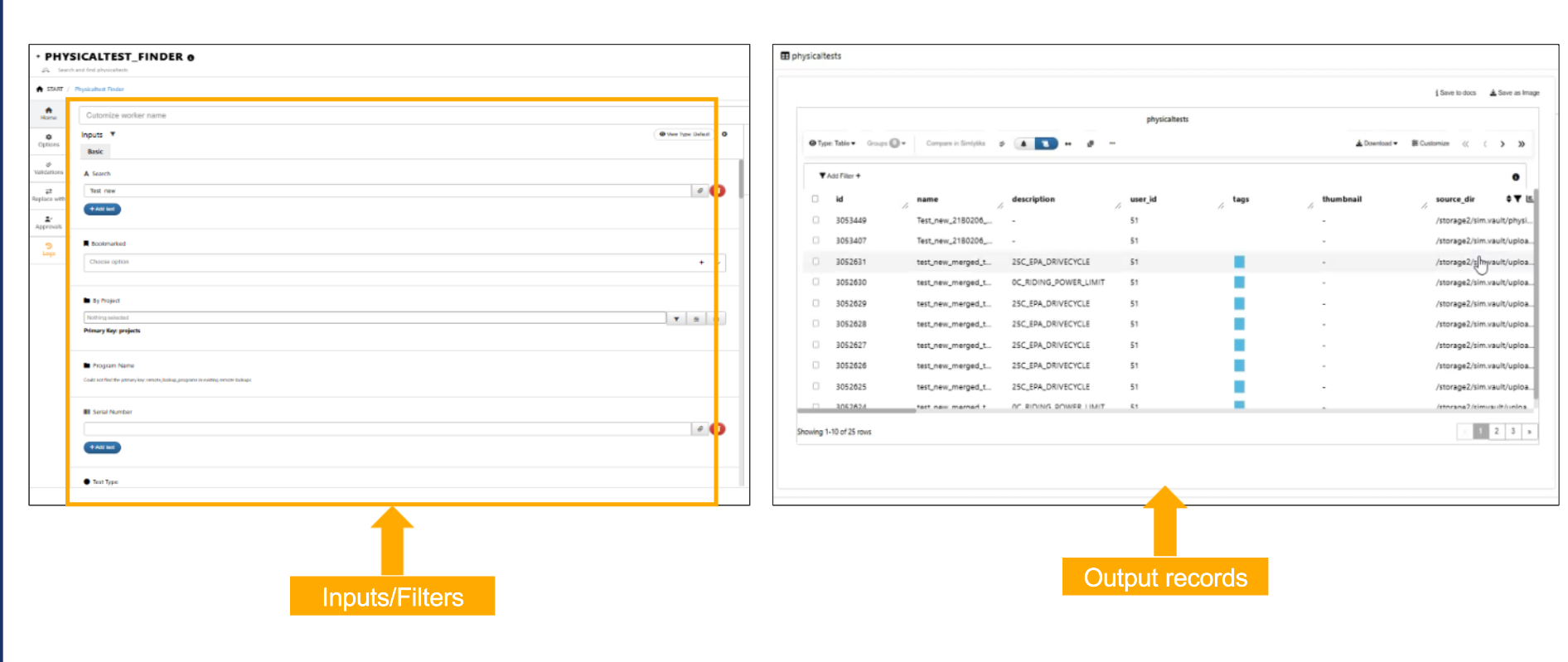Select all rows using the header checkbox
The image size is (1568, 662).
pyautogui.click(x=815, y=199)
